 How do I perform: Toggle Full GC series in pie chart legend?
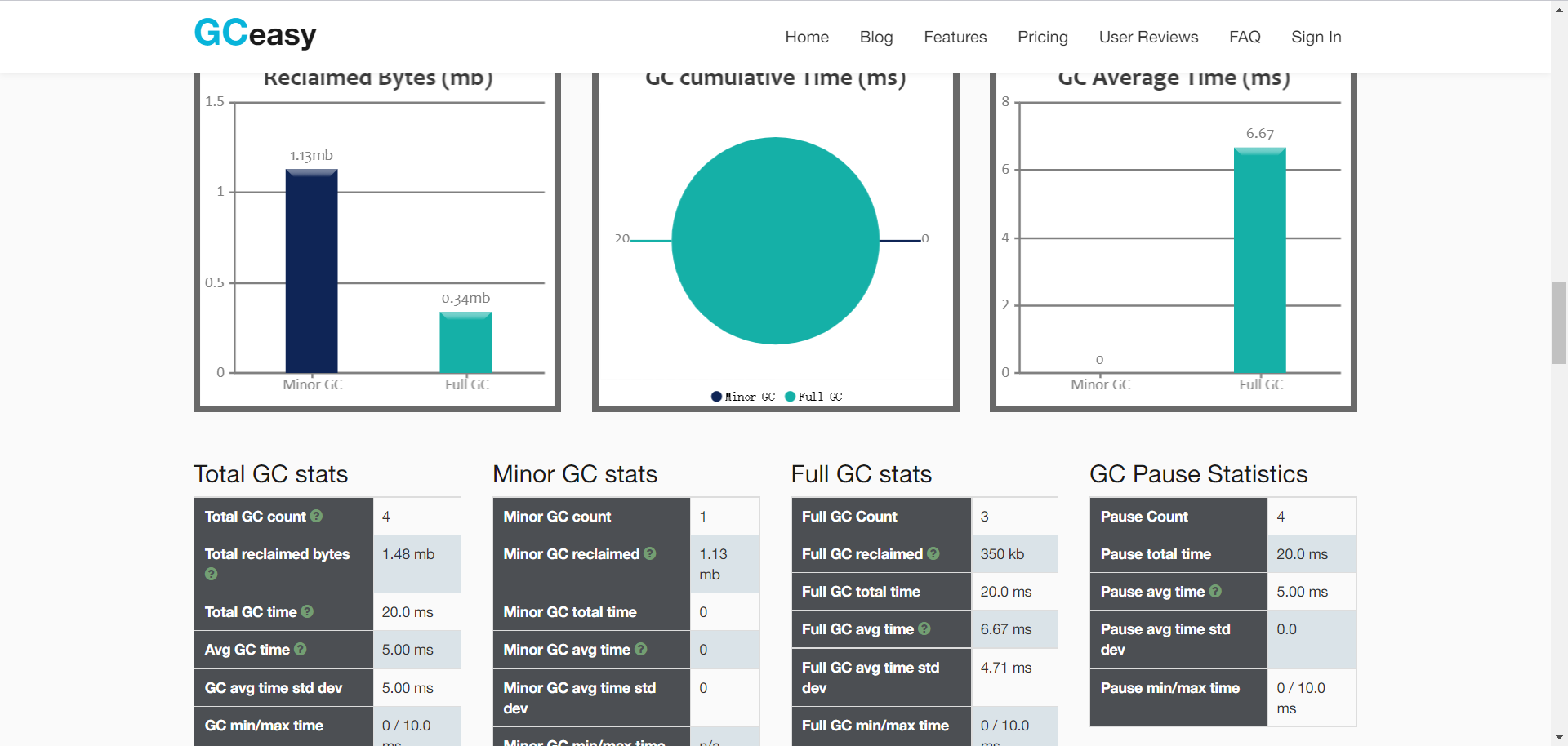(813, 397)
